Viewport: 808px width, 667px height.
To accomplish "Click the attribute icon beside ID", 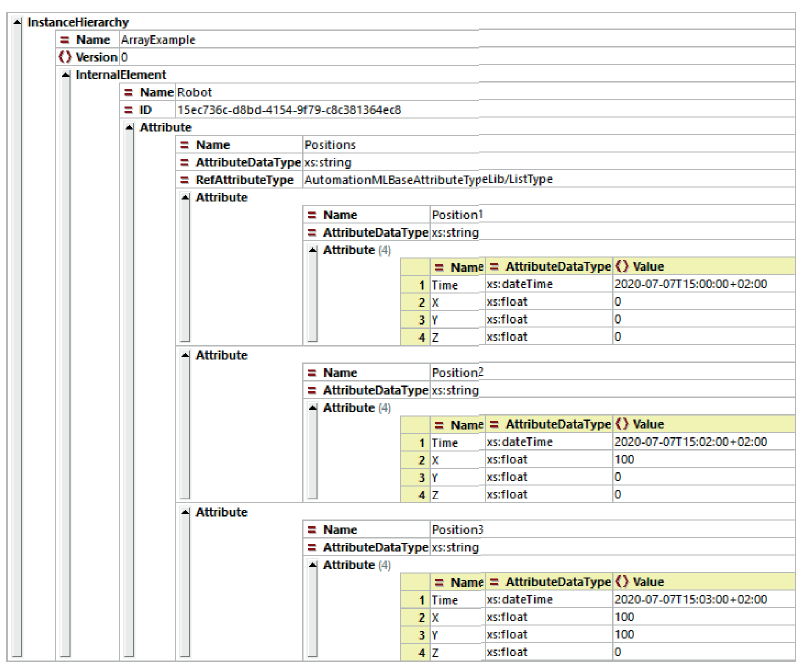I will click(128, 110).
